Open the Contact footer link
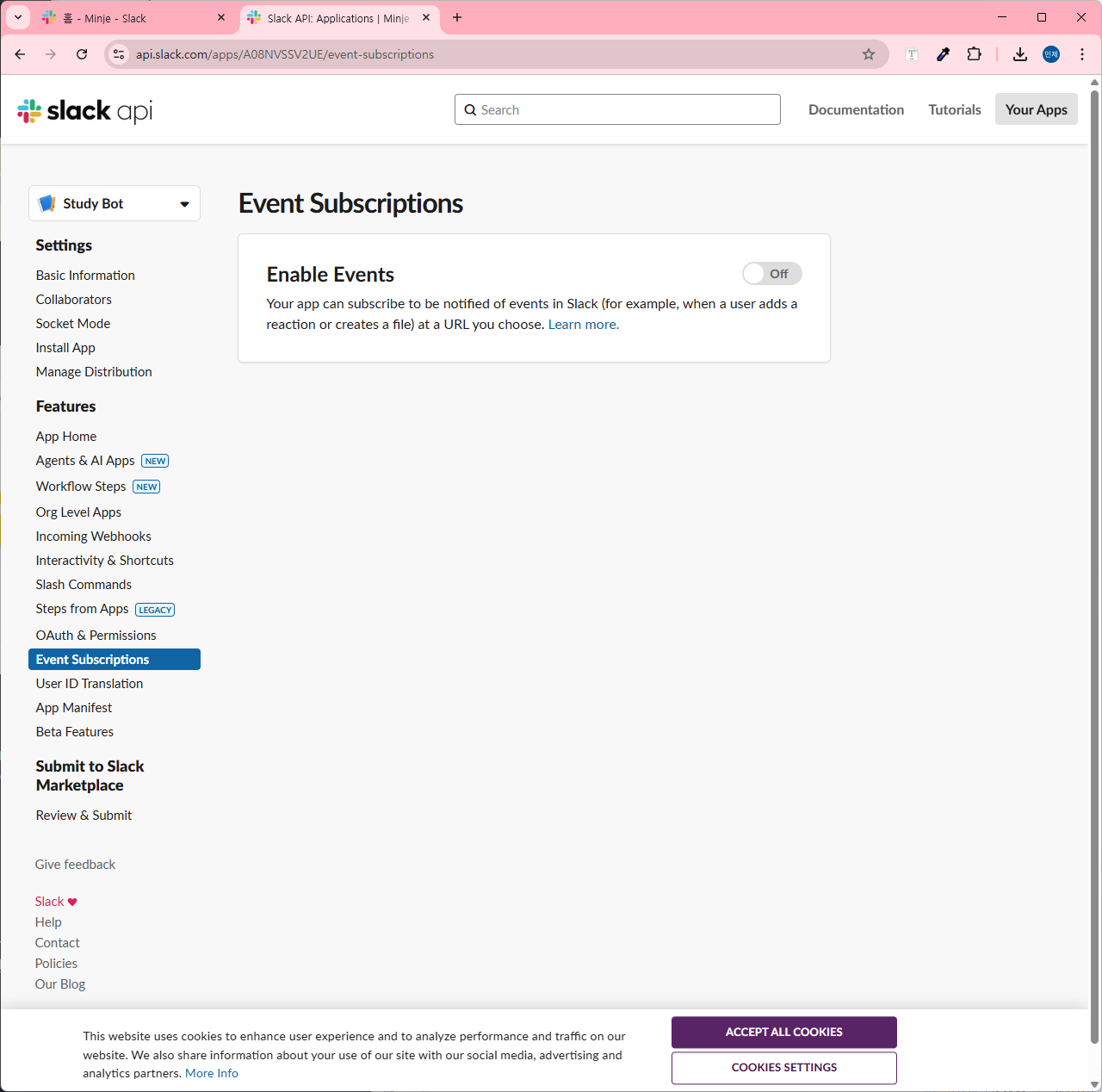The width and height of the screenshot is (1102, 1092). 58,943
